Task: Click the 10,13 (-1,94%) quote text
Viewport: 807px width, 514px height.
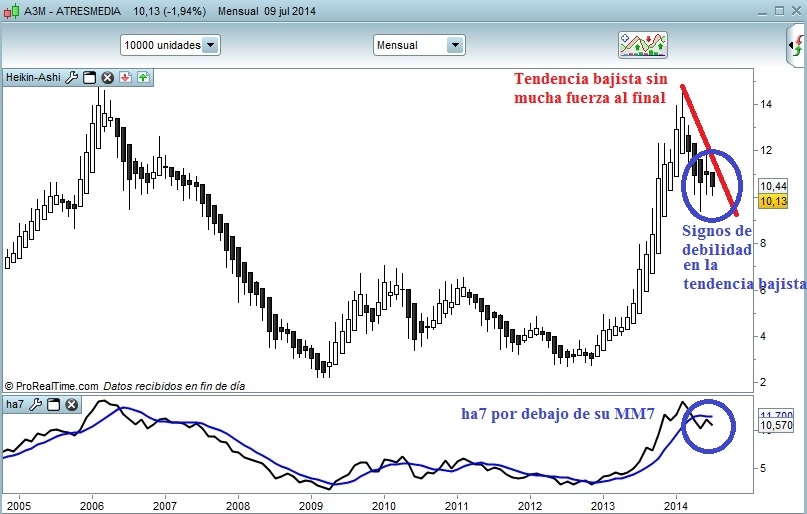Action: point(170,11)
